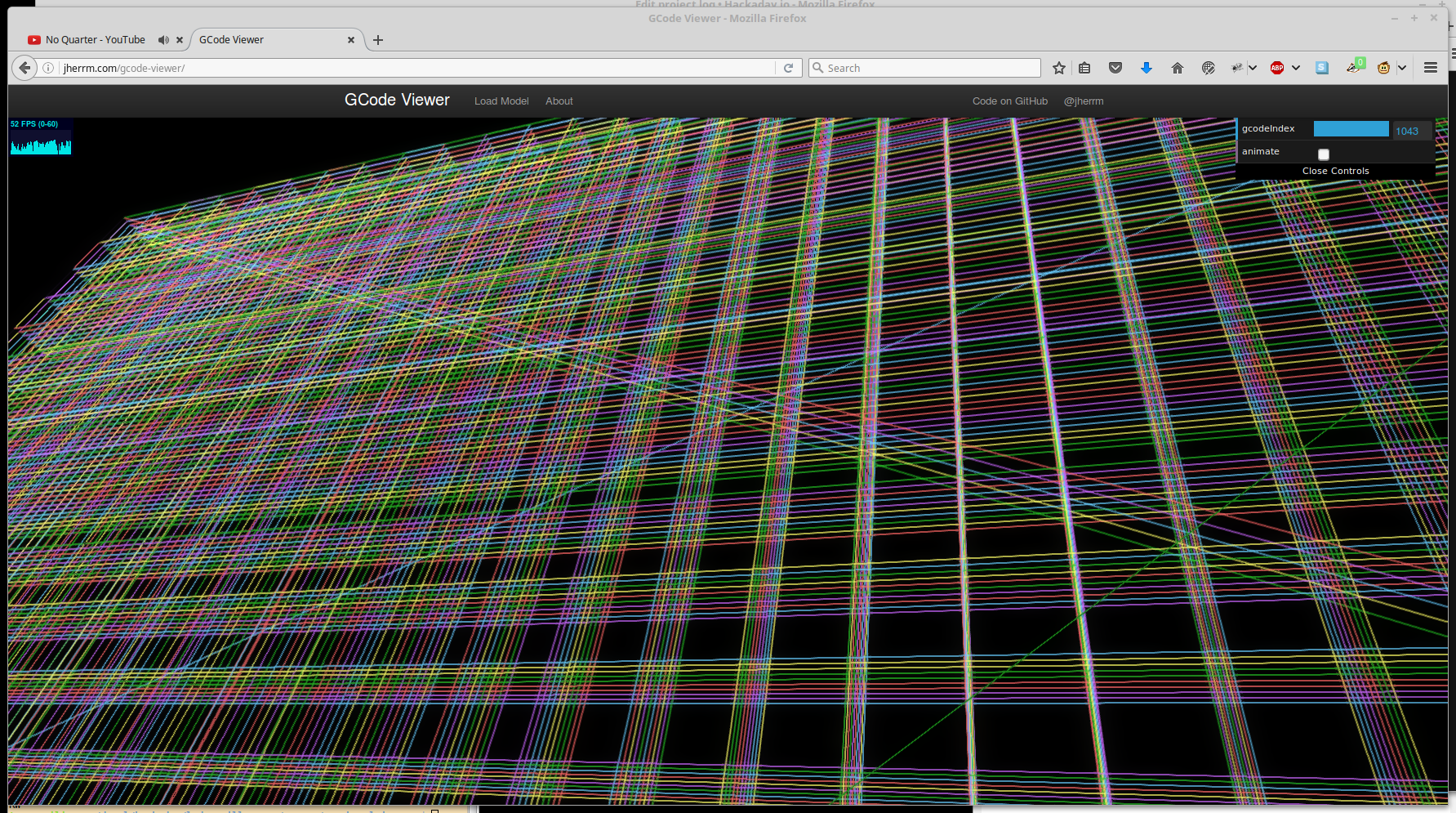Reload the GCode Viewer page
Viewport: 1456px width, 813px height.
tap(788, 68)
